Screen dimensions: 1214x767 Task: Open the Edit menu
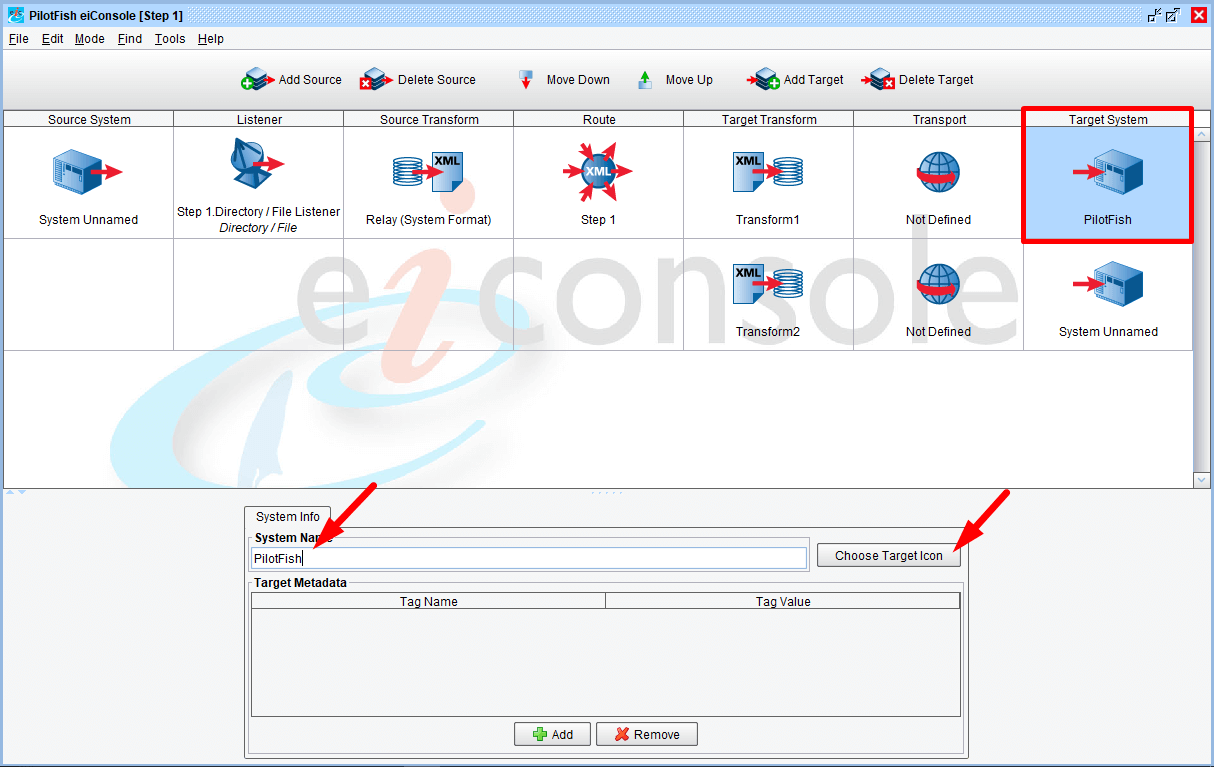(52, 39)
